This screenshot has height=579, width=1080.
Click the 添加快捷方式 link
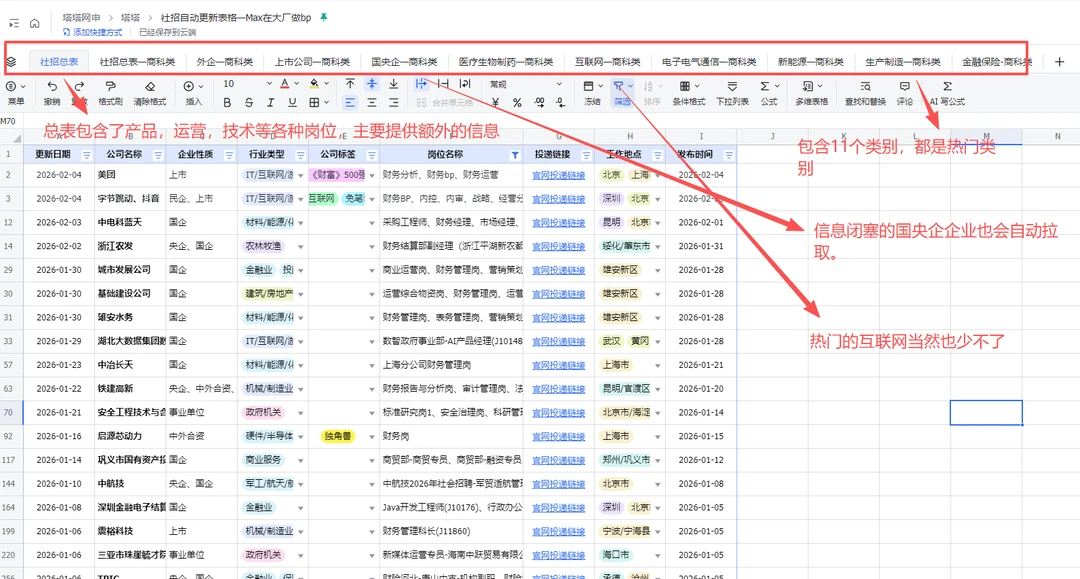pyautogui.click(x=97, y=33)
